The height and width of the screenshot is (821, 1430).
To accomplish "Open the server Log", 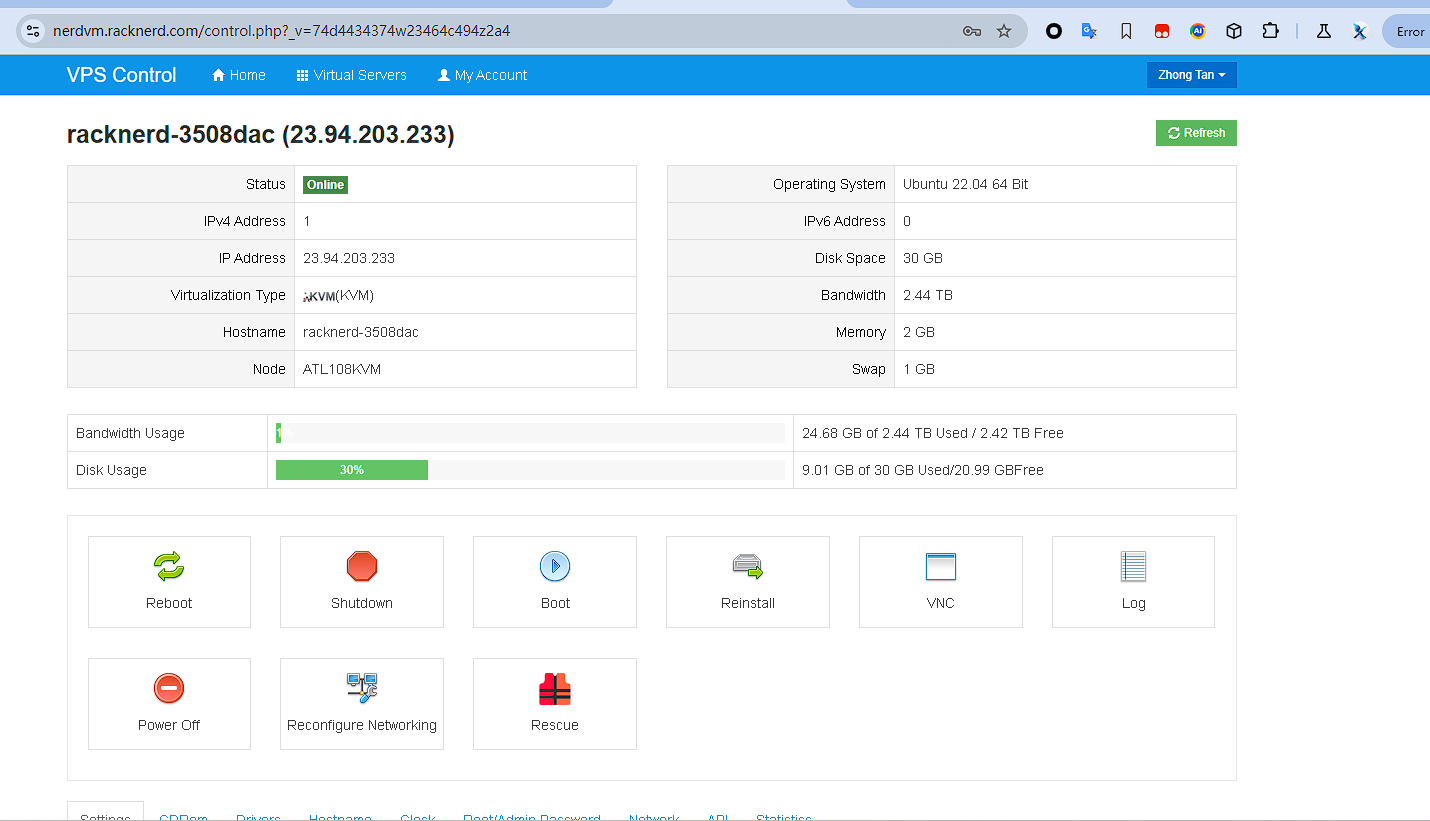I will 1133,582.
